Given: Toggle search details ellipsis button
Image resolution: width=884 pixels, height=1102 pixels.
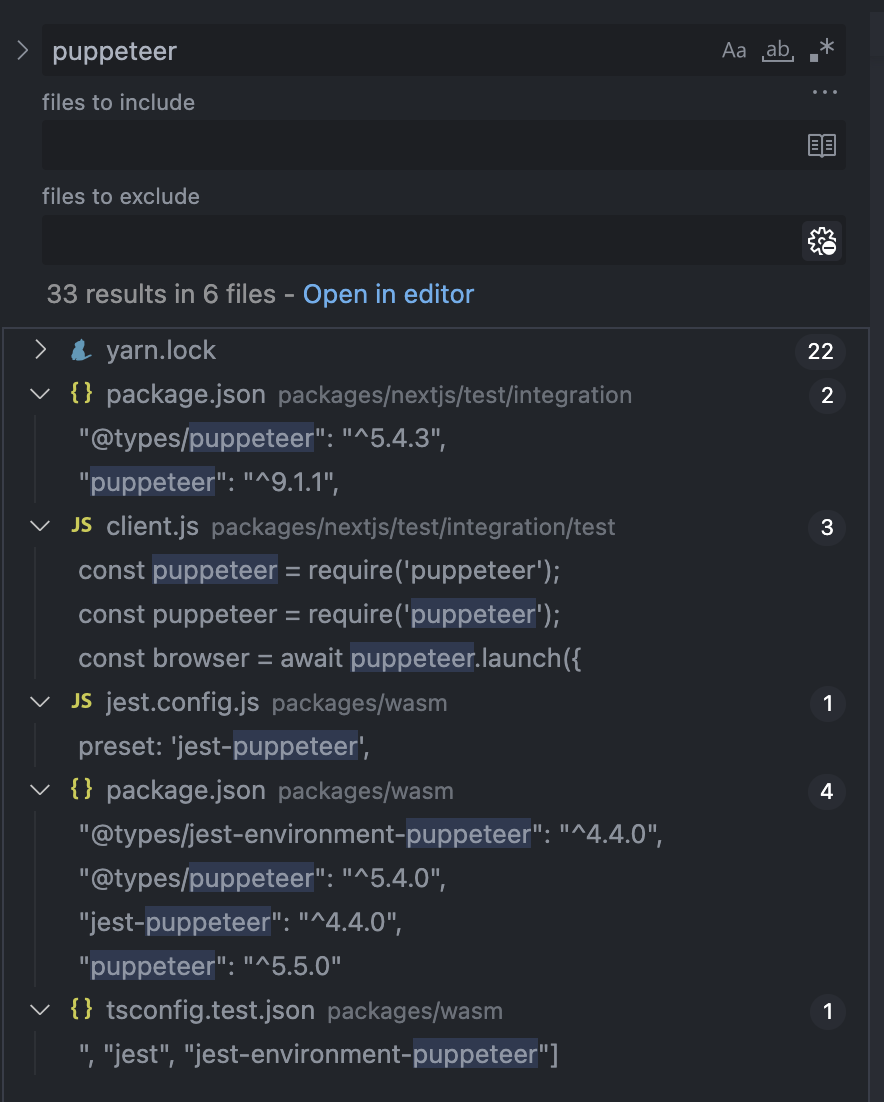Looking at the screenshot, I should 824,92.
